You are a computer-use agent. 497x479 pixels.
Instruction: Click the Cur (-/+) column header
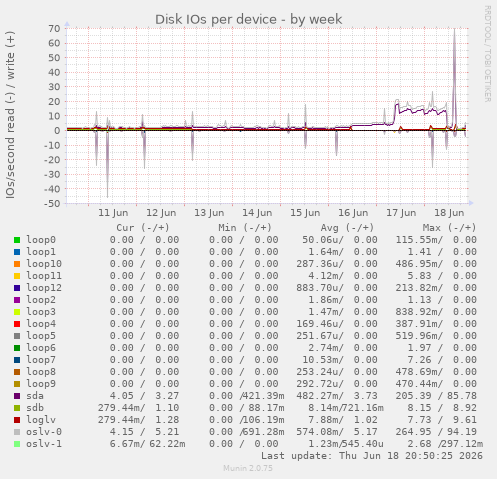143,228
